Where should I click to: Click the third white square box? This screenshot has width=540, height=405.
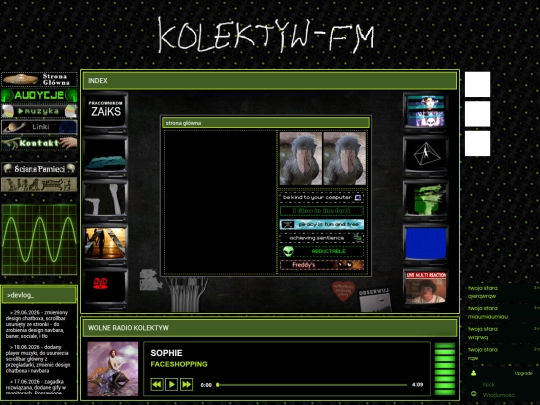(477, 143)
